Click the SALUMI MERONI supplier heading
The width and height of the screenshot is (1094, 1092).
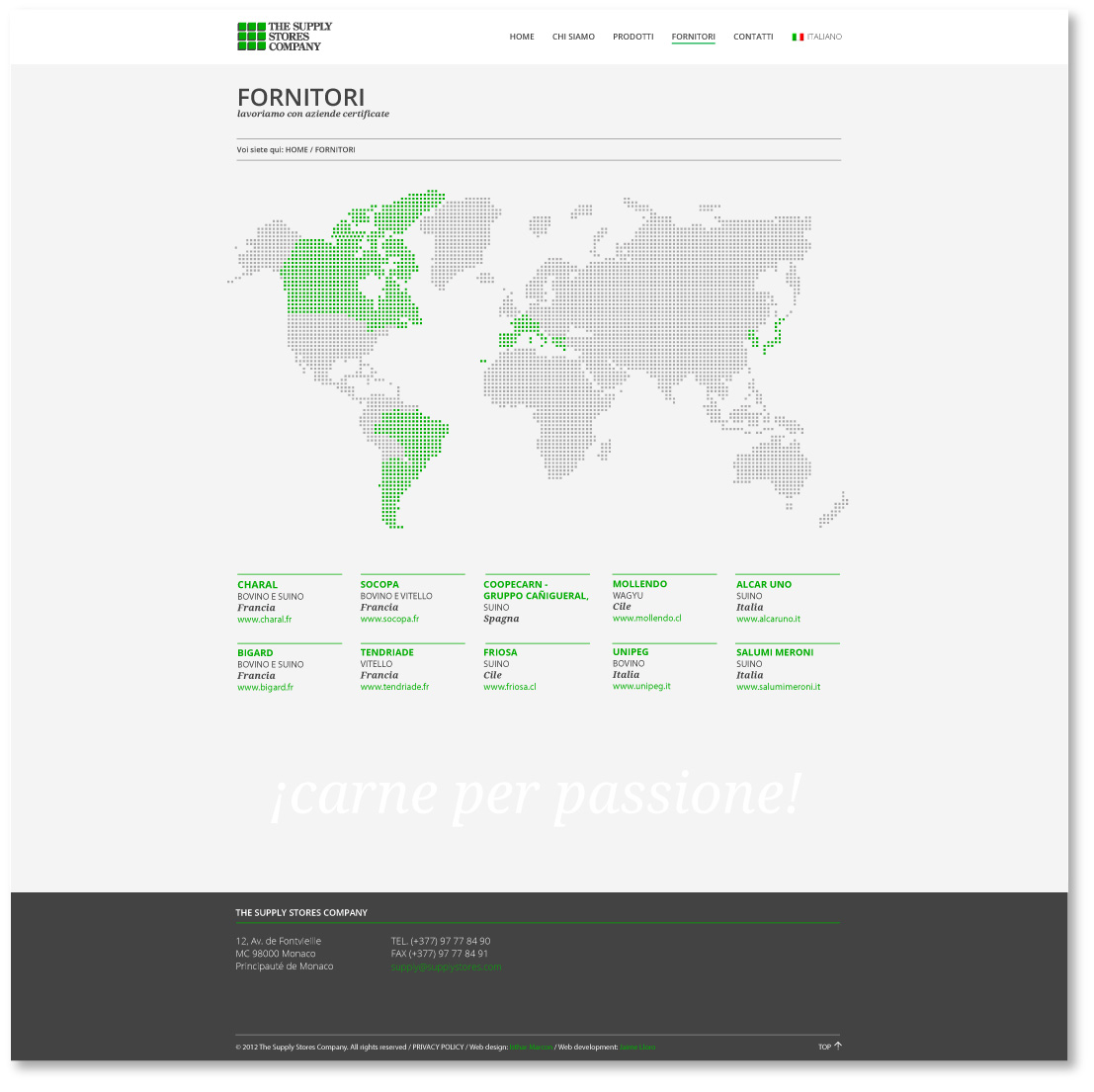[775, 652]
